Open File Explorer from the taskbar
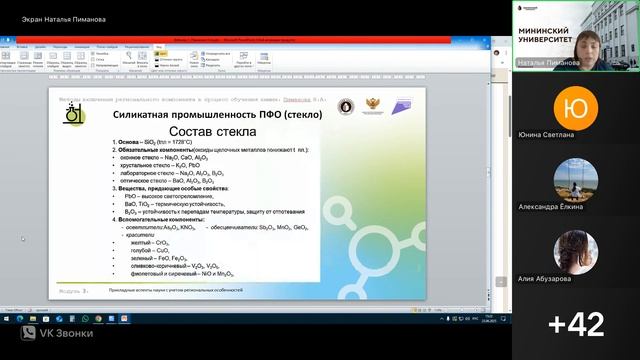640x360 pixels. pos(33,319)
